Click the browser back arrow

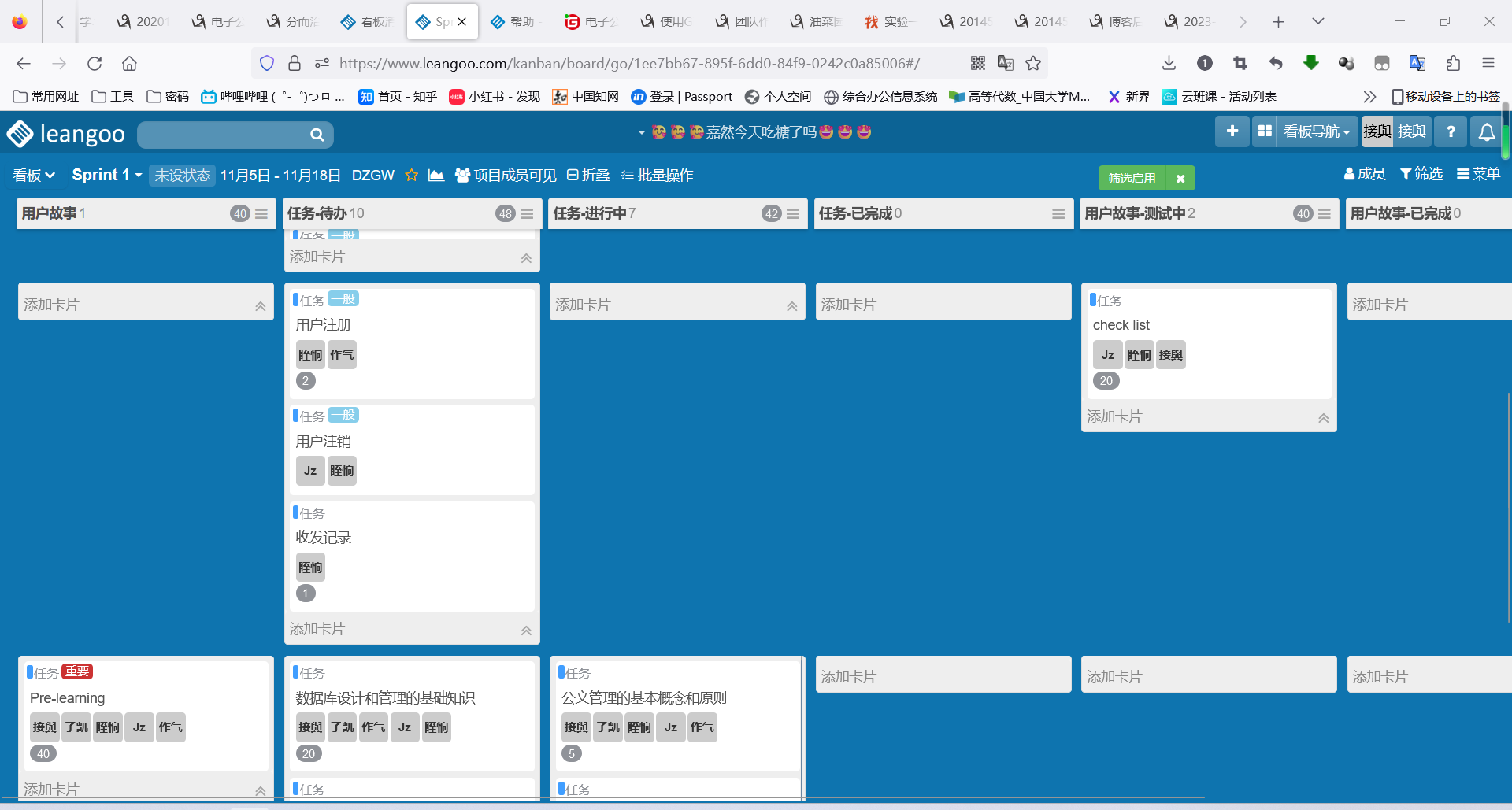click(24, 63)
